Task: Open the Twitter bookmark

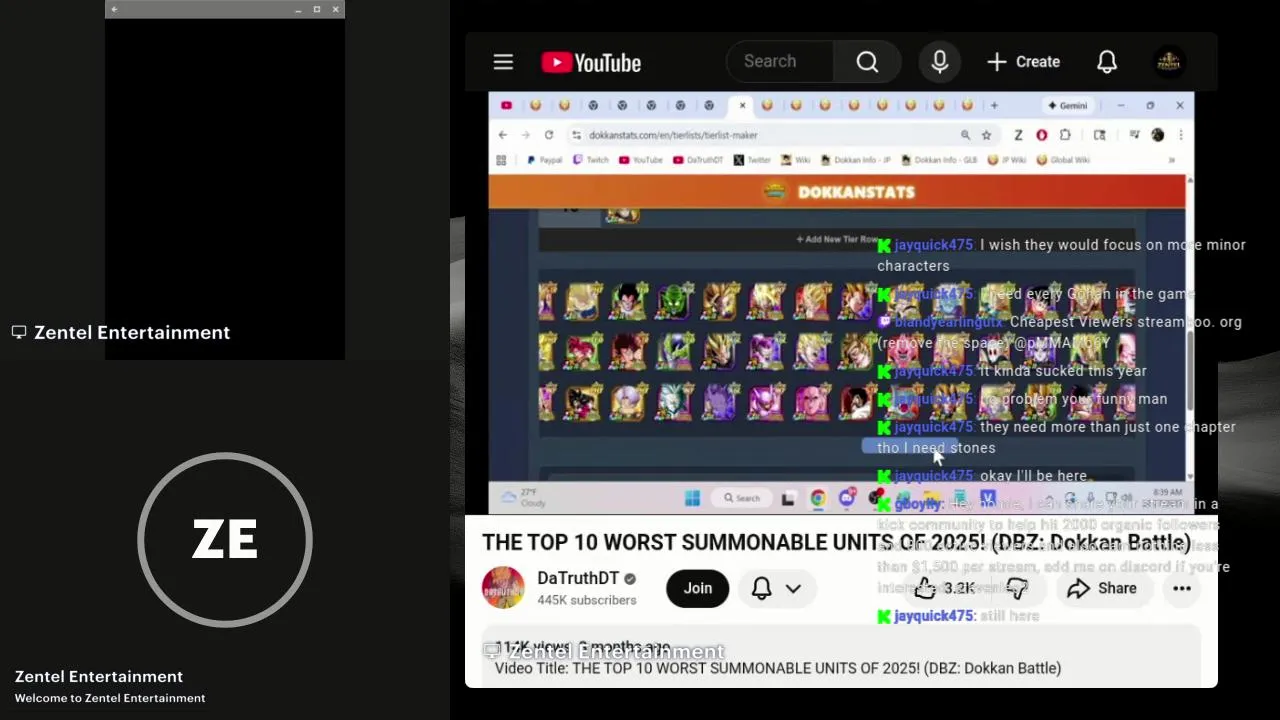Action: click(x=753, y=160)
